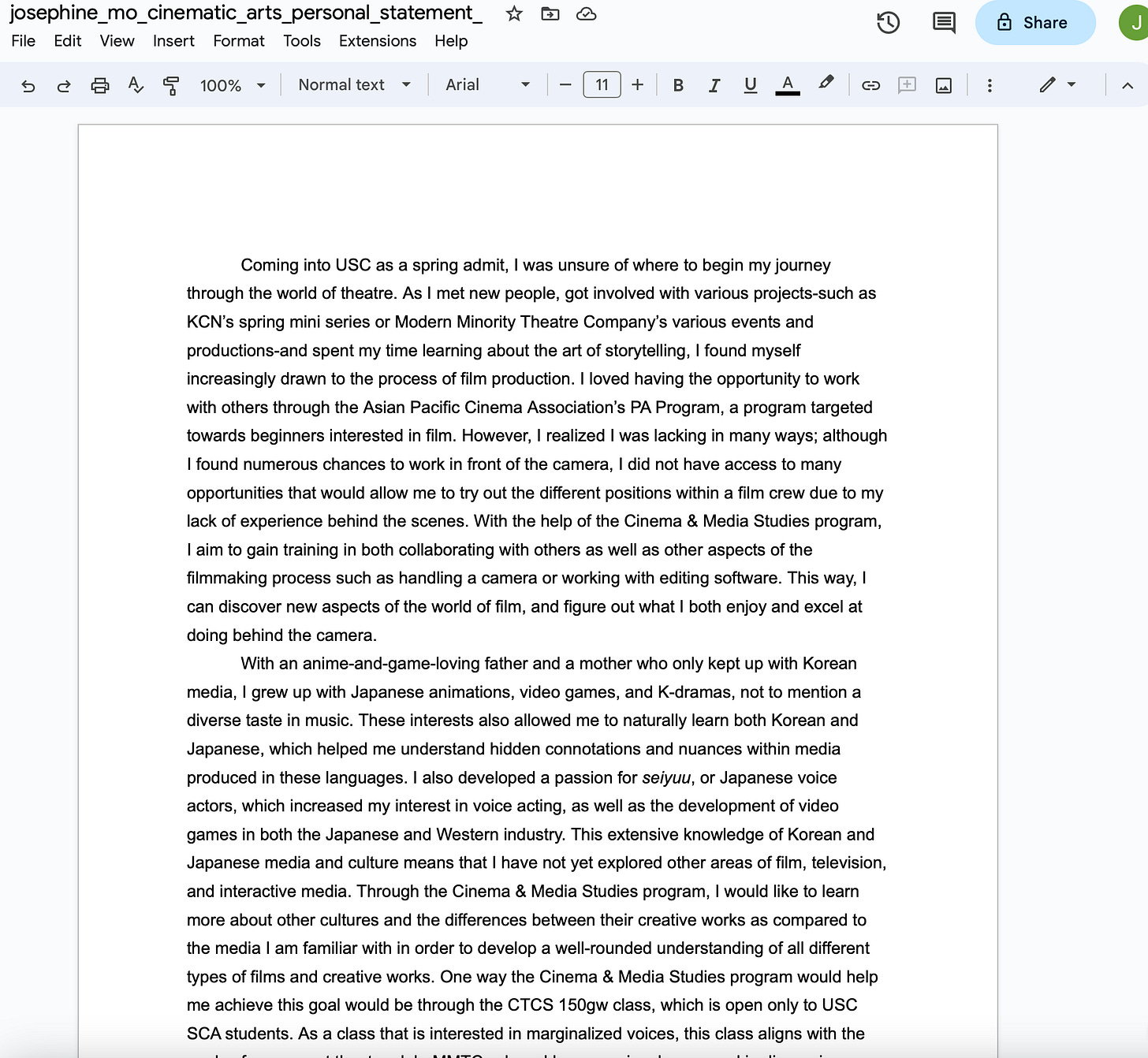Click the Share button
The height and width of the screenshot is (1058, 1148).
click(1034, 23)
